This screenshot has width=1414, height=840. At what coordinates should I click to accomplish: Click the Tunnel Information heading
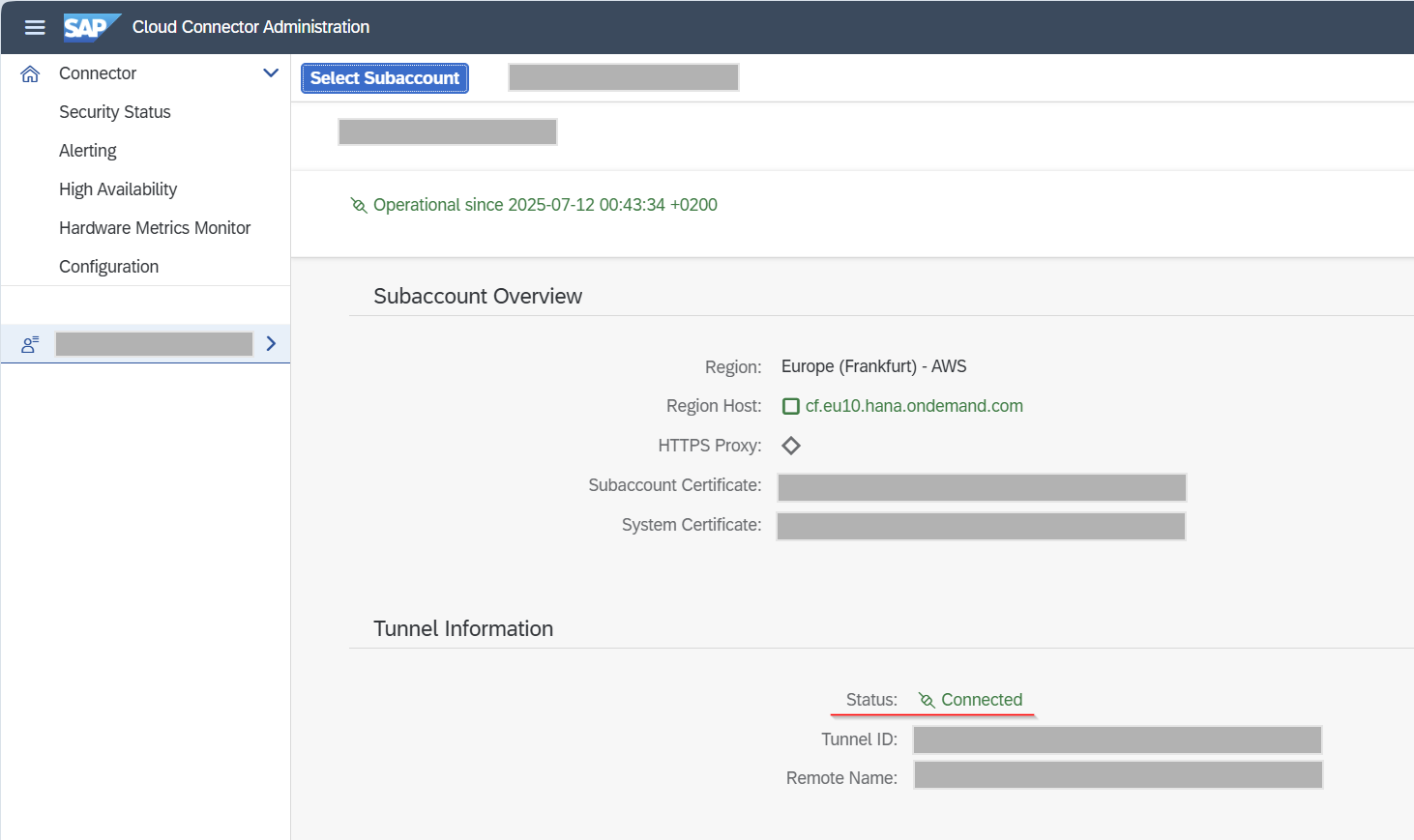click(463, 628)
